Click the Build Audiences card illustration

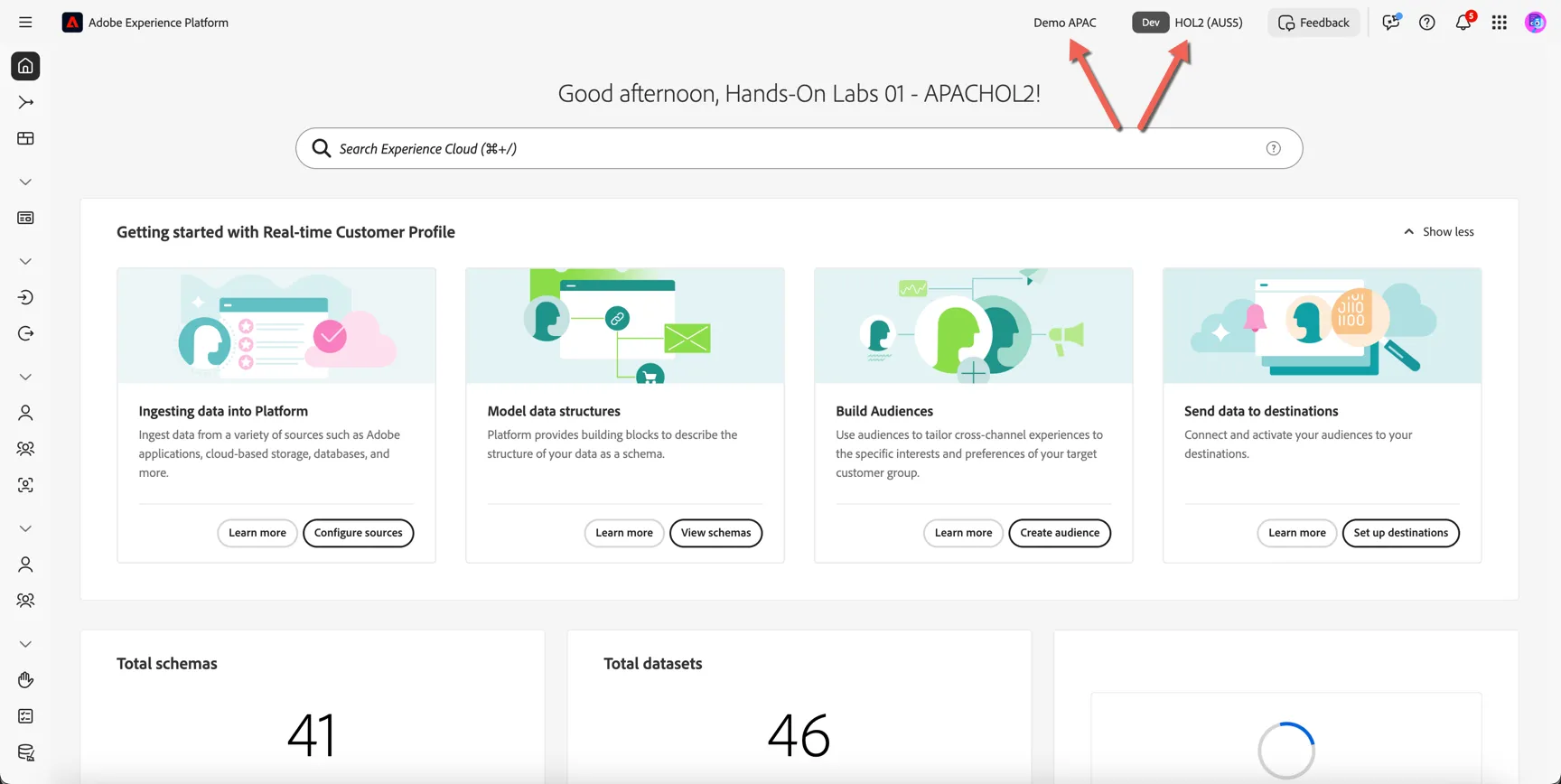pyautogui.click(x=974, y=325)
